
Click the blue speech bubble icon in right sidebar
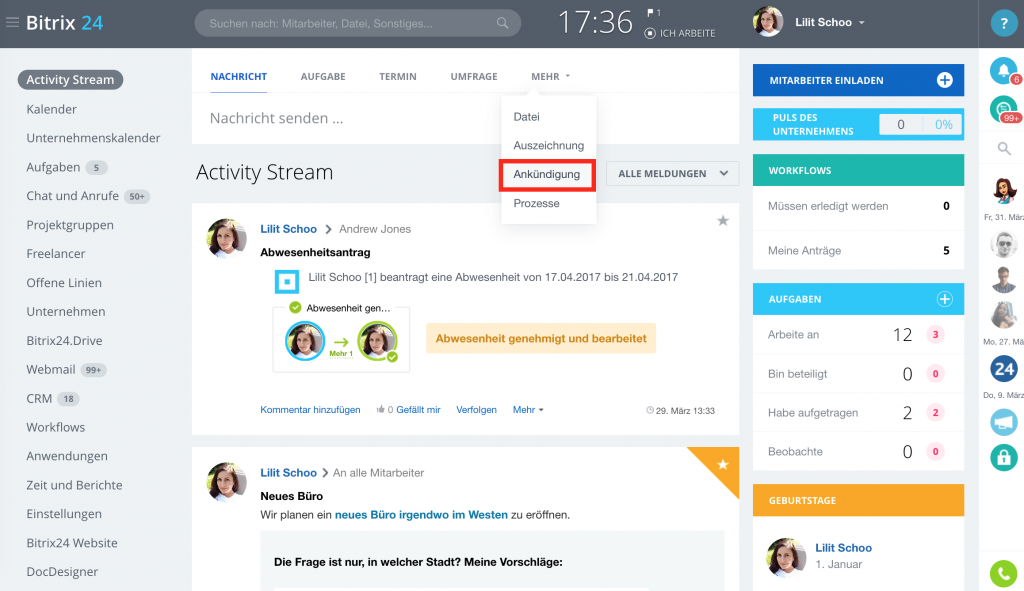pos(1004,421)
